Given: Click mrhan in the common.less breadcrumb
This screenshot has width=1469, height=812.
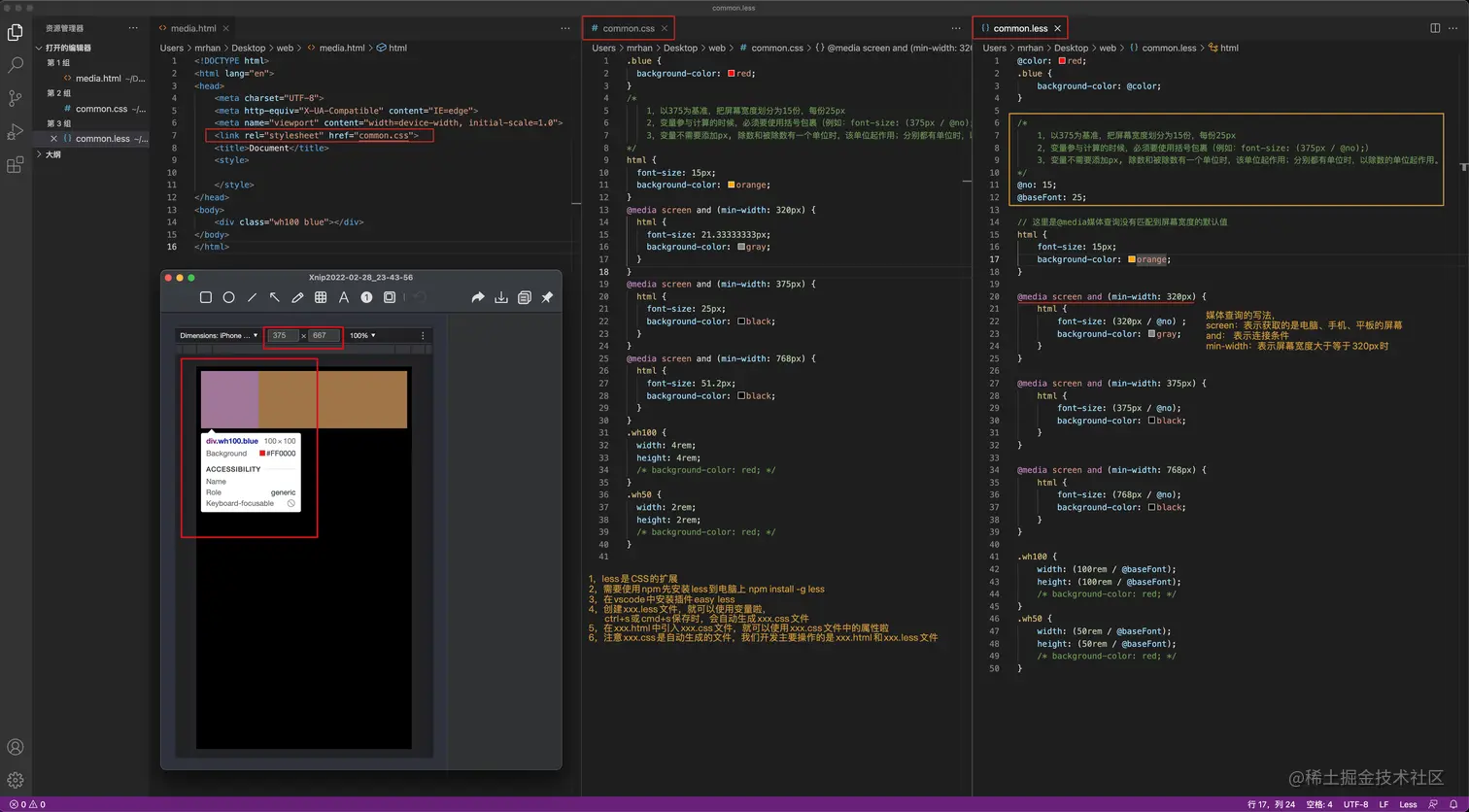Looking at the screenshot, I should click(1030, 48).
